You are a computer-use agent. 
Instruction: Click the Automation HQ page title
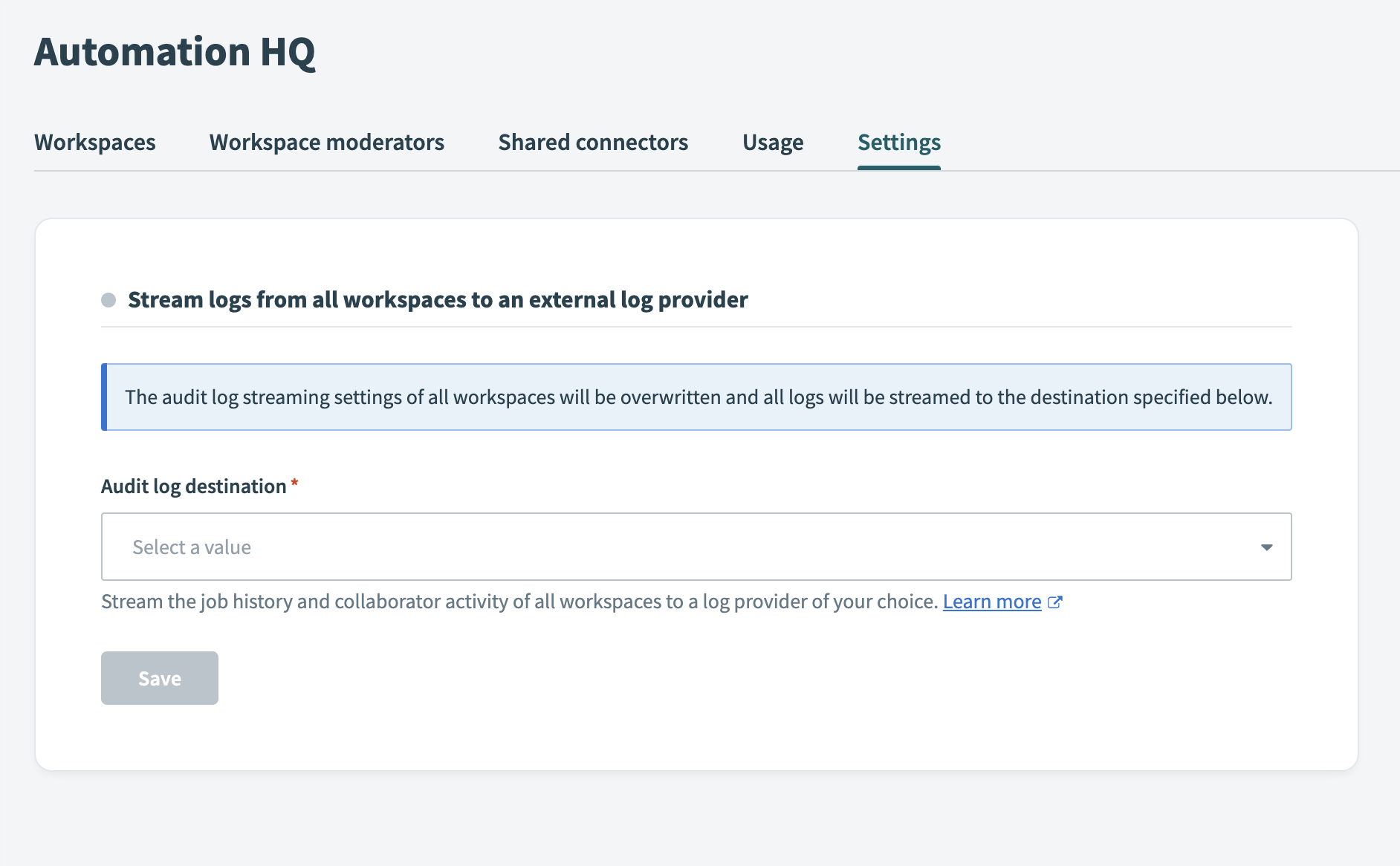(175, 52)
